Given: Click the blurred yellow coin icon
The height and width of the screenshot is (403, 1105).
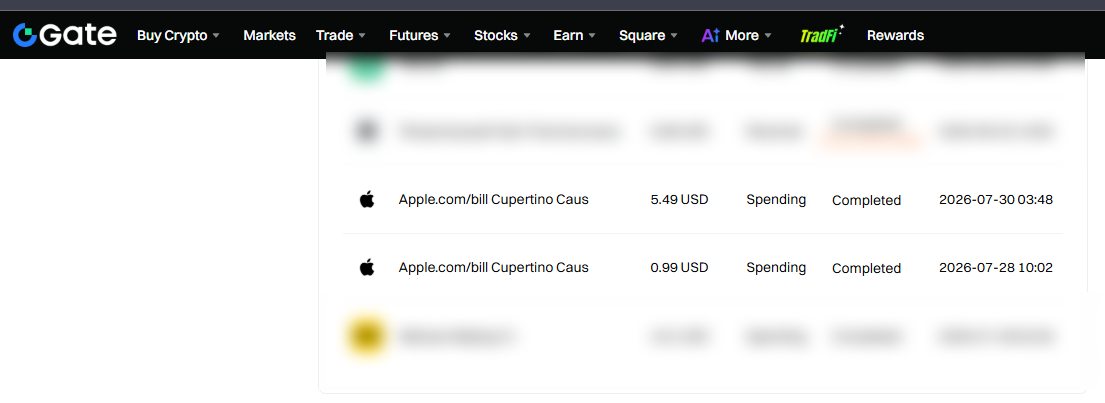Looking at the screenshot, I should point(366,336).
